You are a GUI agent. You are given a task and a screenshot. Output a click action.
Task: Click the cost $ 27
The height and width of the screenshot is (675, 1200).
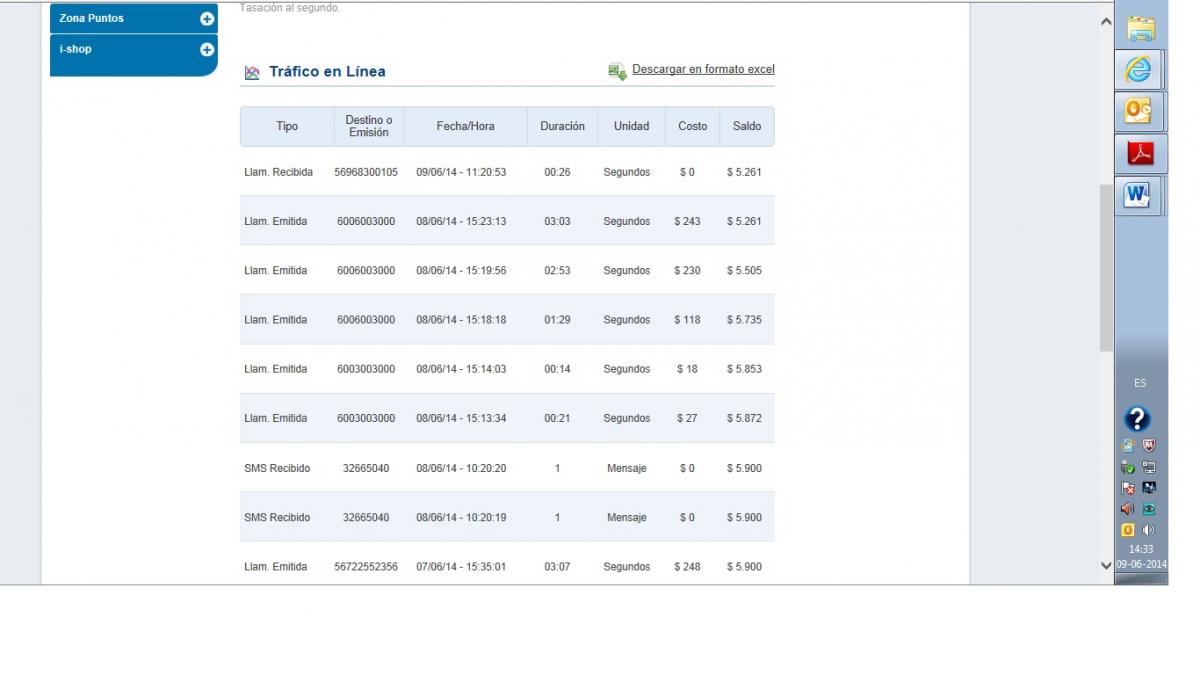[687, 418]
